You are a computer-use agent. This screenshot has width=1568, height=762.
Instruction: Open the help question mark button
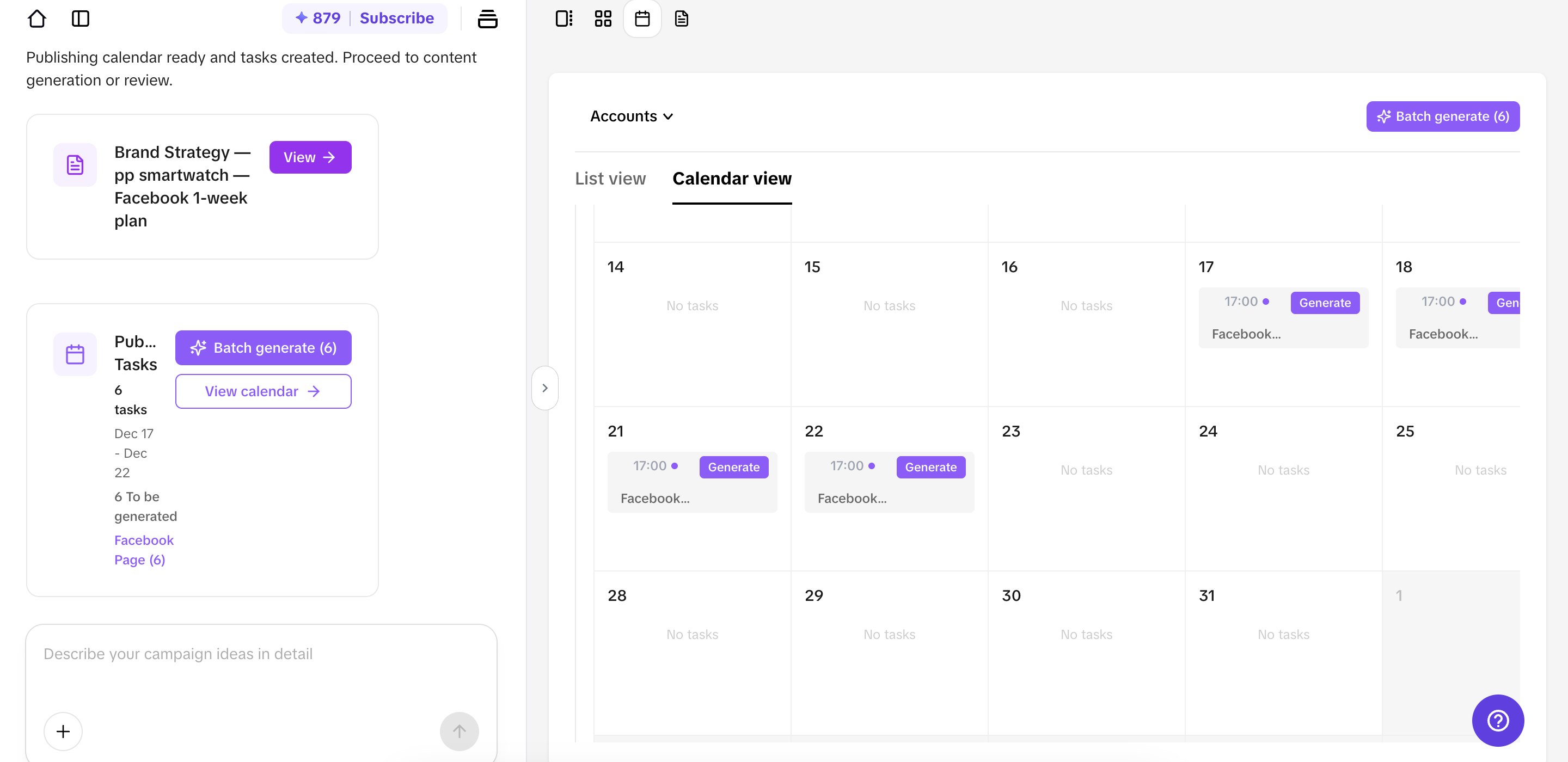tap(1497, 720)
